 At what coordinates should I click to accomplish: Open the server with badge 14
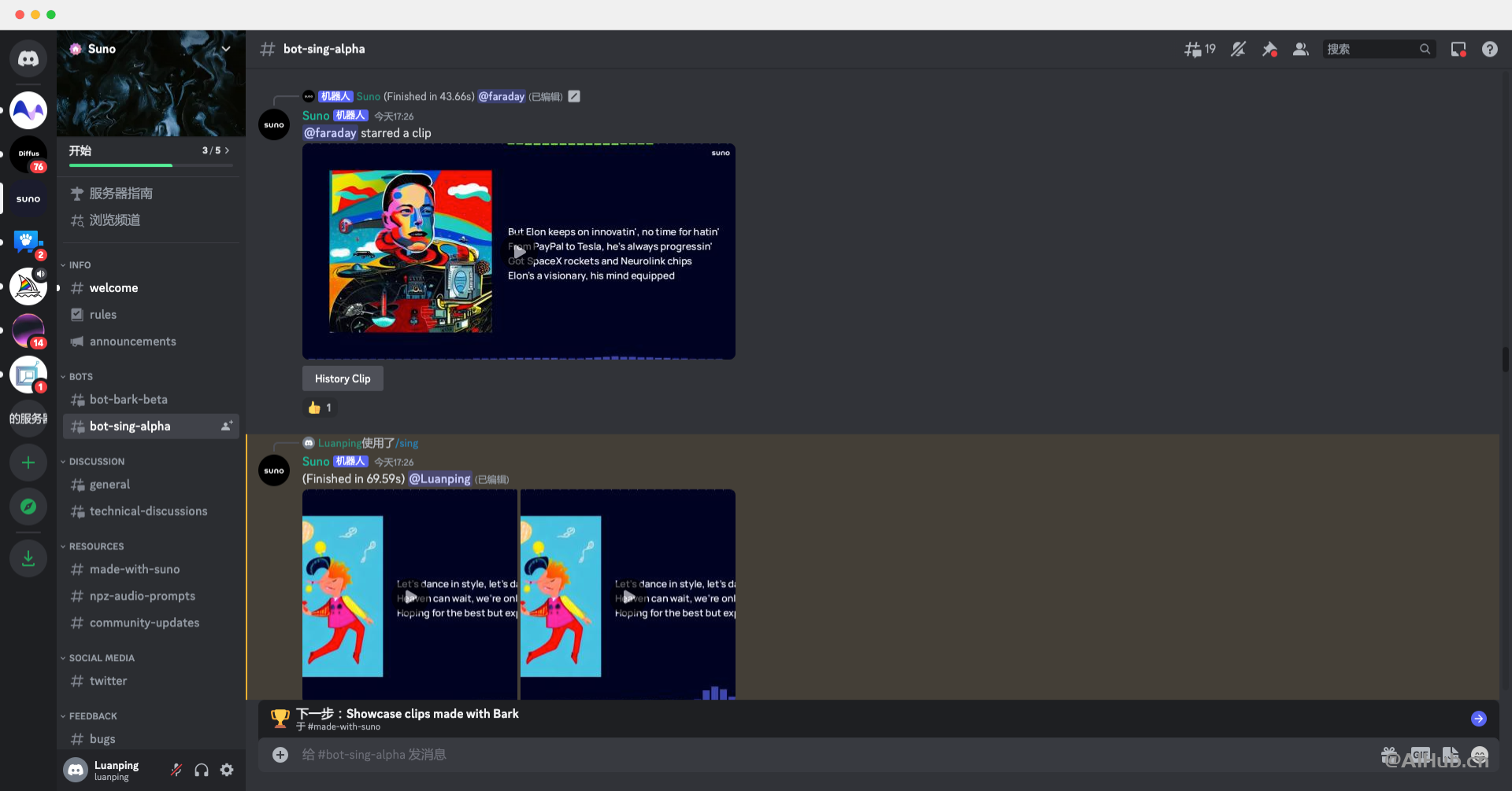[x=28, y=331]
